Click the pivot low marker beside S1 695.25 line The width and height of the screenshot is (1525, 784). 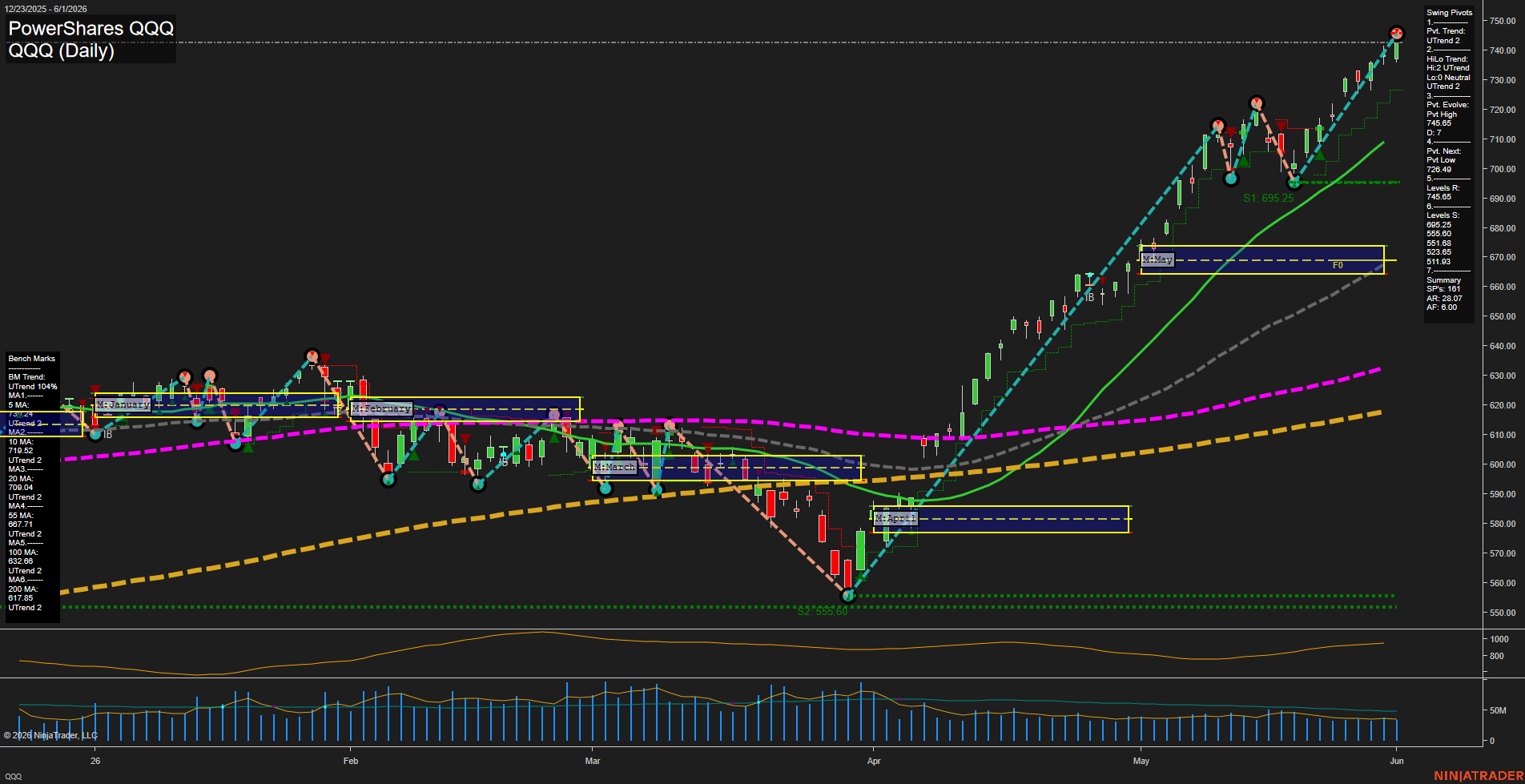click(1294, 183)
